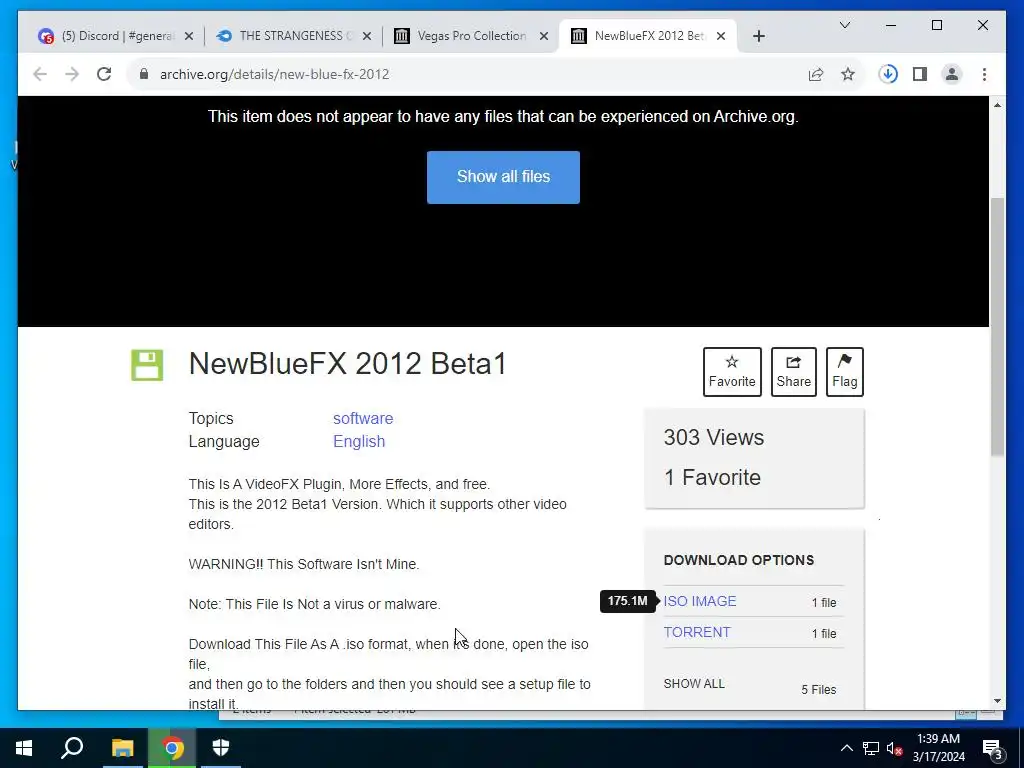
Task: Open Windows Security shield in taskbar
Action: (221, 748)
